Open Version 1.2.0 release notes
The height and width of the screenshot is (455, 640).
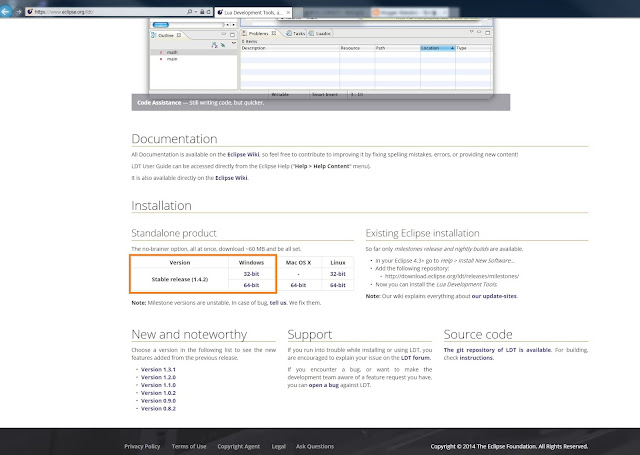coord(158,377)
